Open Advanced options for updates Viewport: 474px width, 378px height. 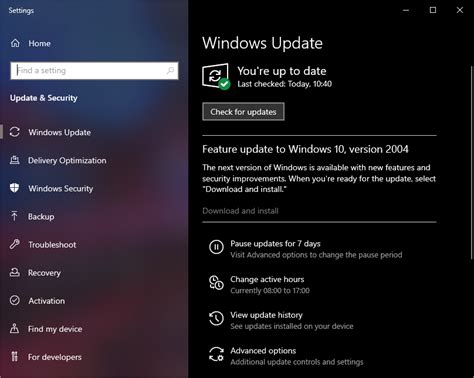coord(263,351)
